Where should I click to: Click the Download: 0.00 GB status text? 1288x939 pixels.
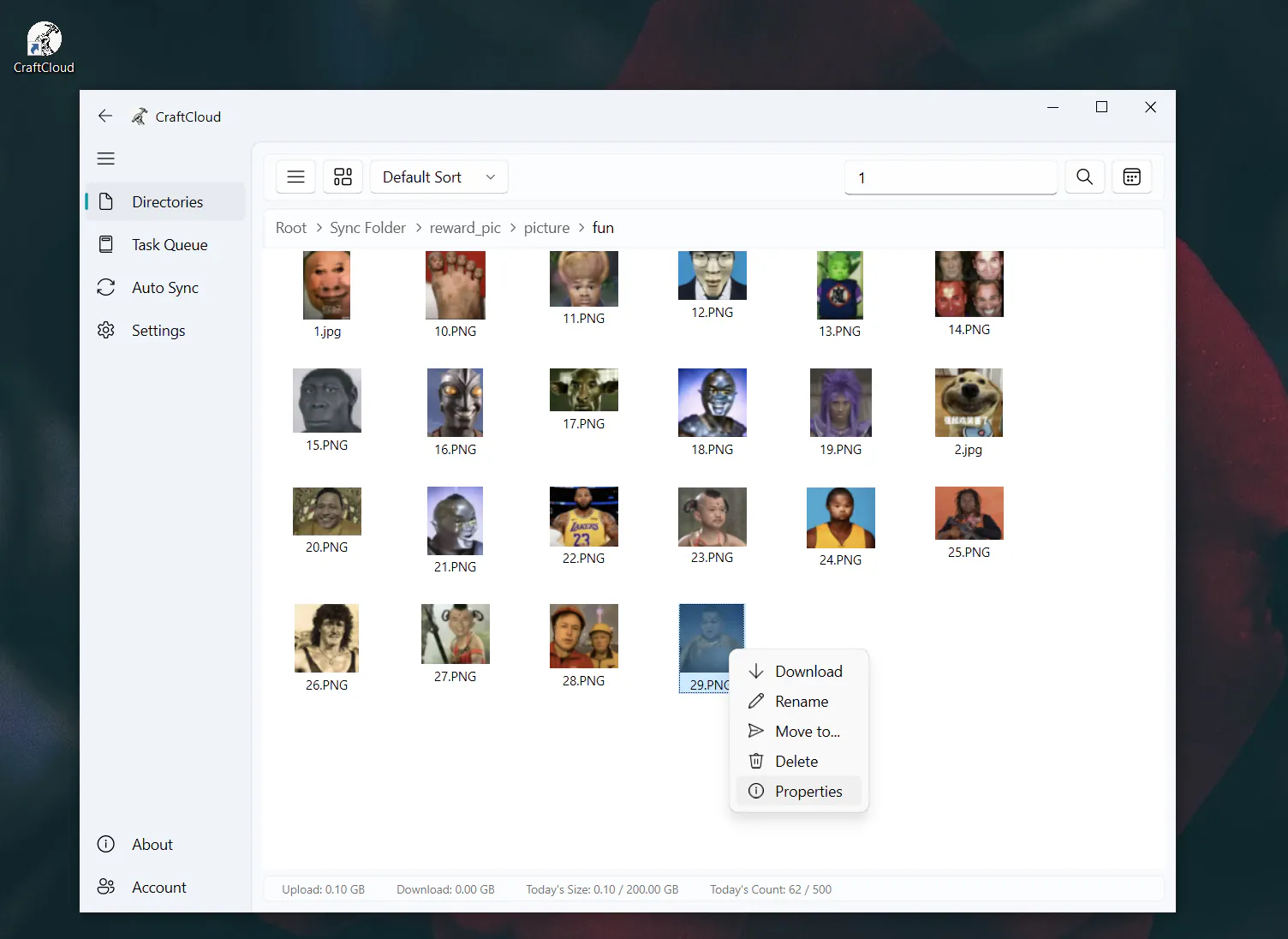[x=445, y=889]
